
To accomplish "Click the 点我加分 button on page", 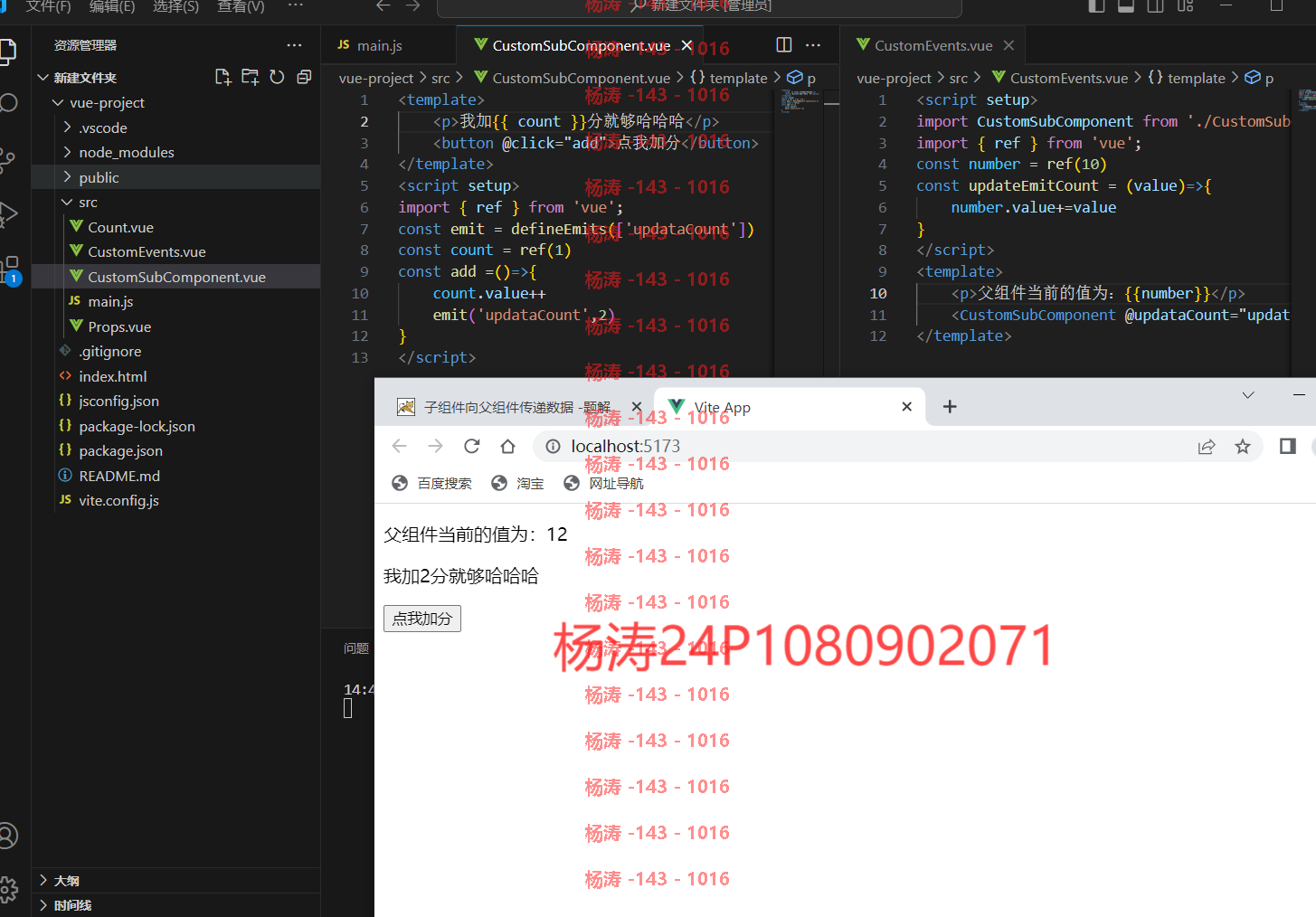I will point(422,619).
